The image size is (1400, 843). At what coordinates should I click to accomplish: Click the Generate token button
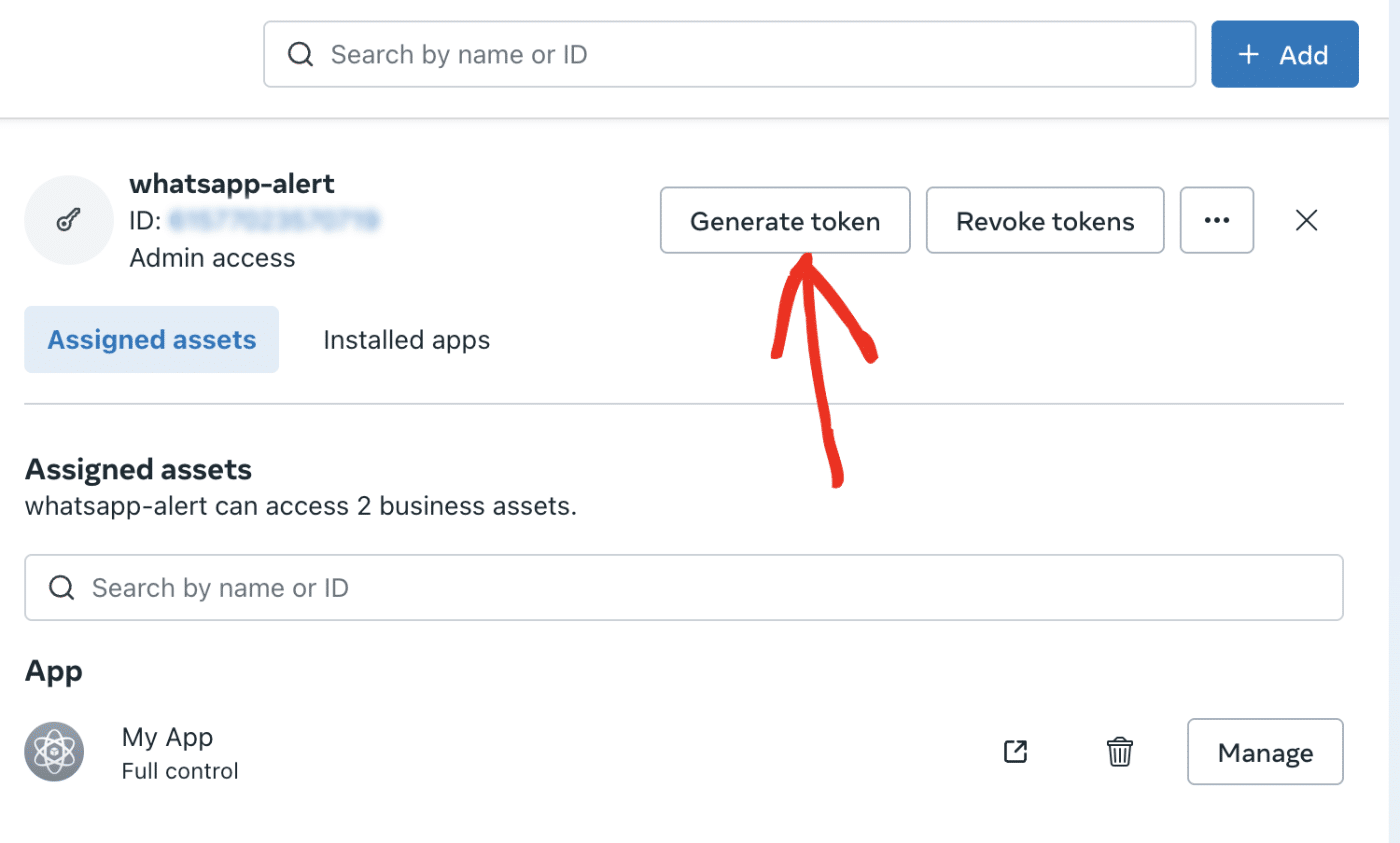point(785,220)
